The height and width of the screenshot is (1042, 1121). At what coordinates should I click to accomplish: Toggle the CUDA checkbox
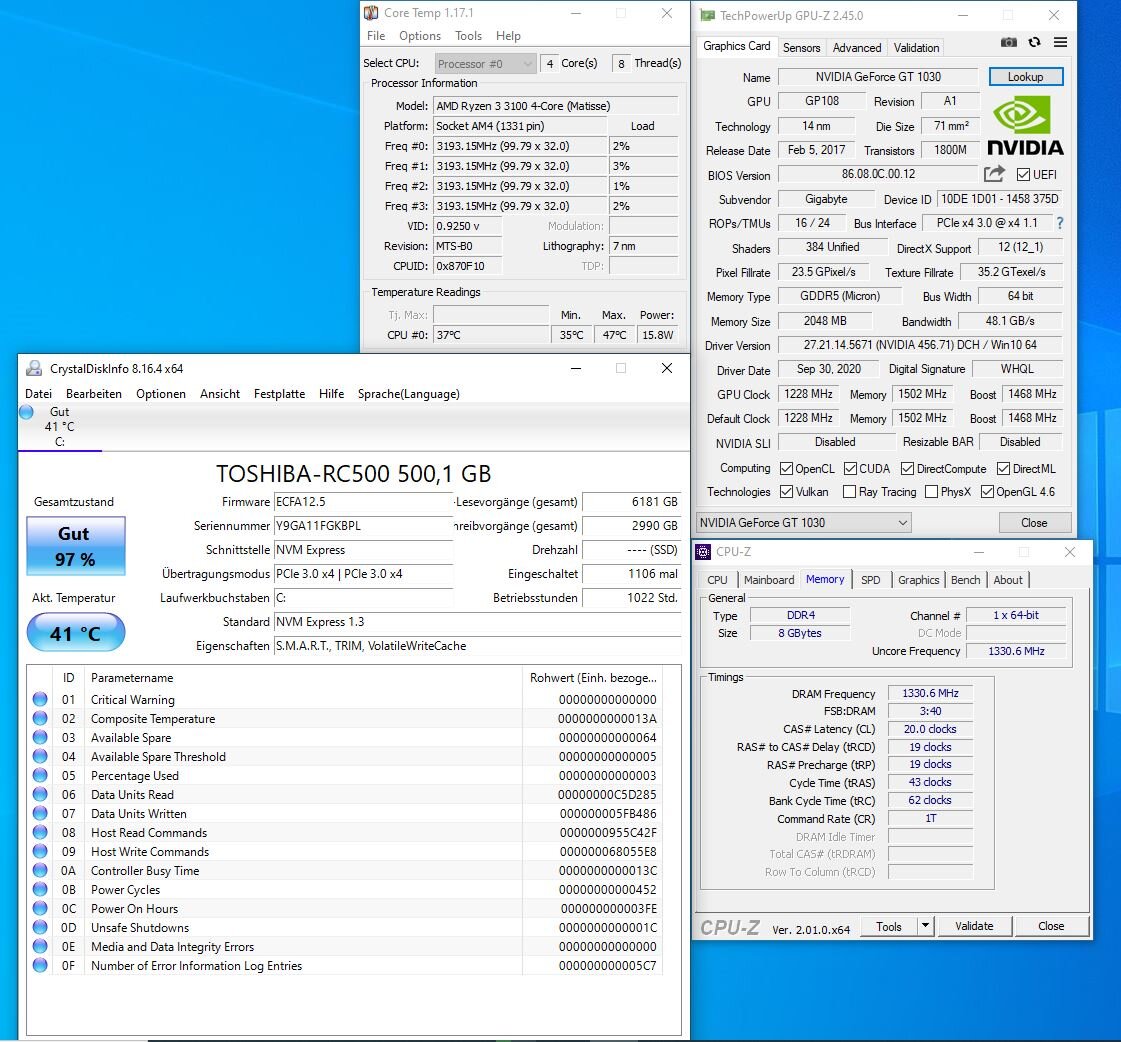point(850,468)
